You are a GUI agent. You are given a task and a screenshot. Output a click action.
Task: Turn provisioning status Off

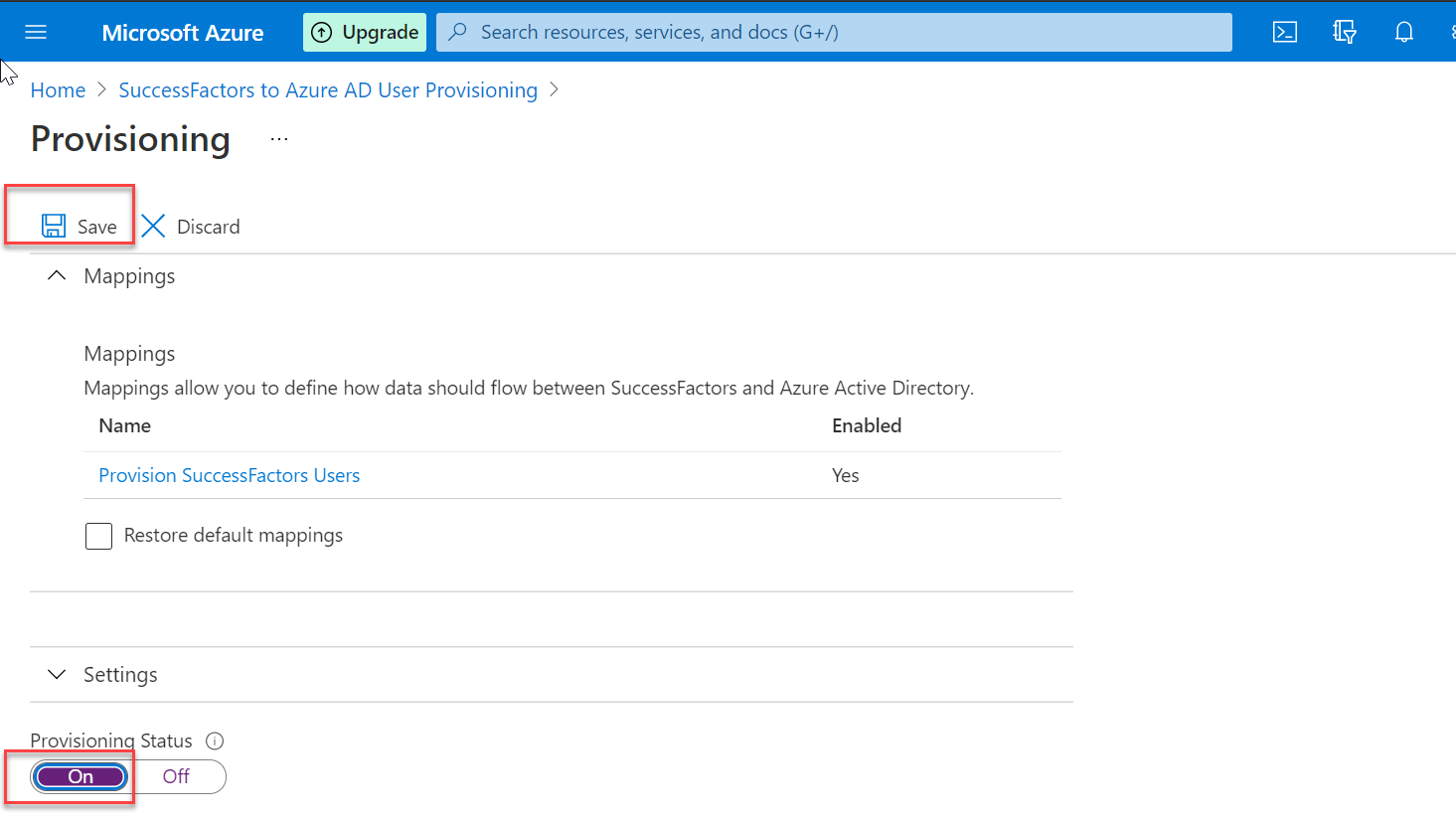click(176, 776)
